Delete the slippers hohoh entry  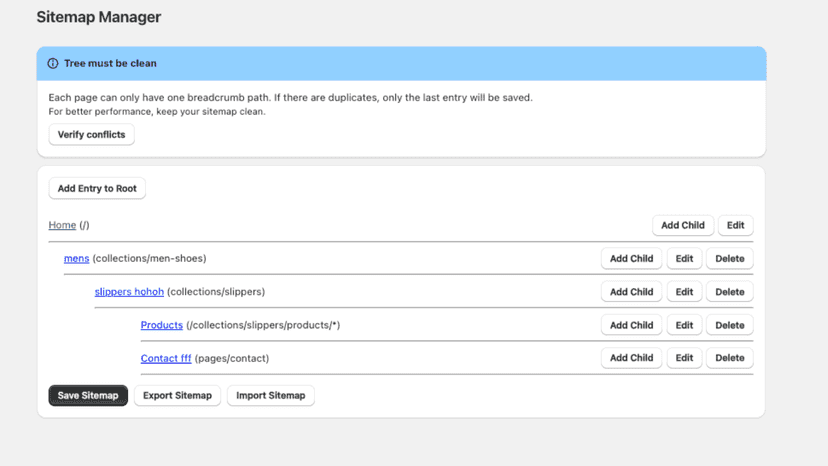pos(730,292)
